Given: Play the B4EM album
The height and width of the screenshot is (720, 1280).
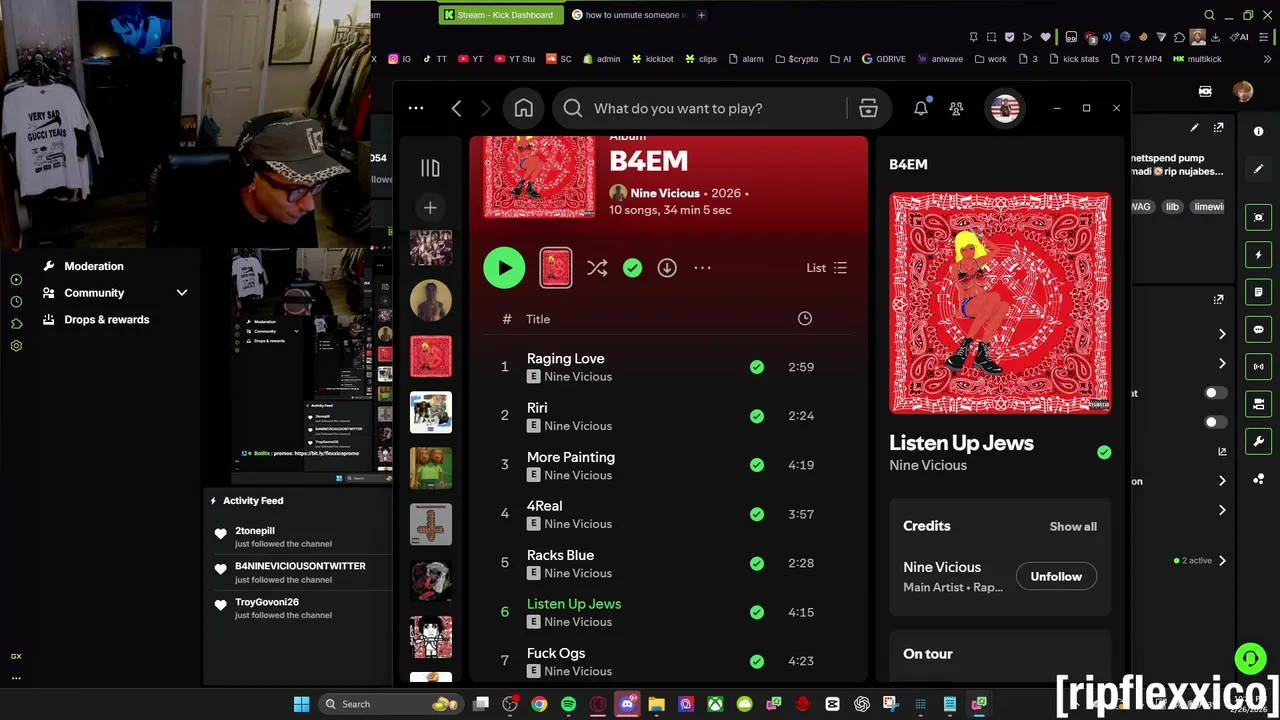Looking at the screenshot, I should [504, 268].
